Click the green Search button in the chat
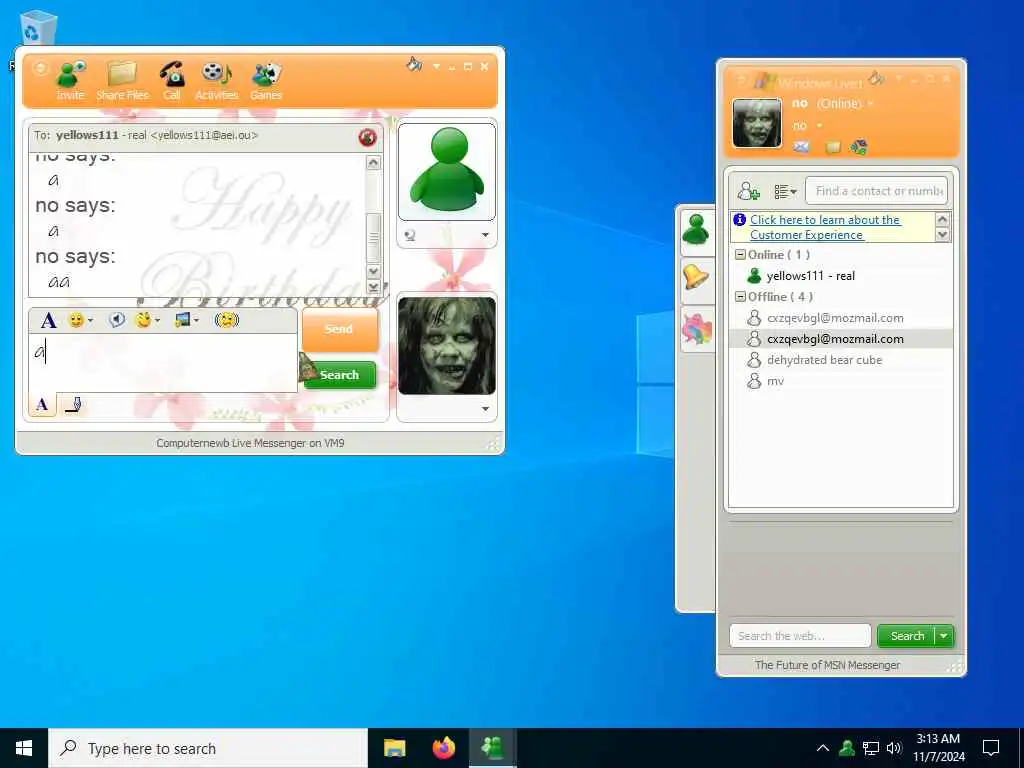 (340, 375)
